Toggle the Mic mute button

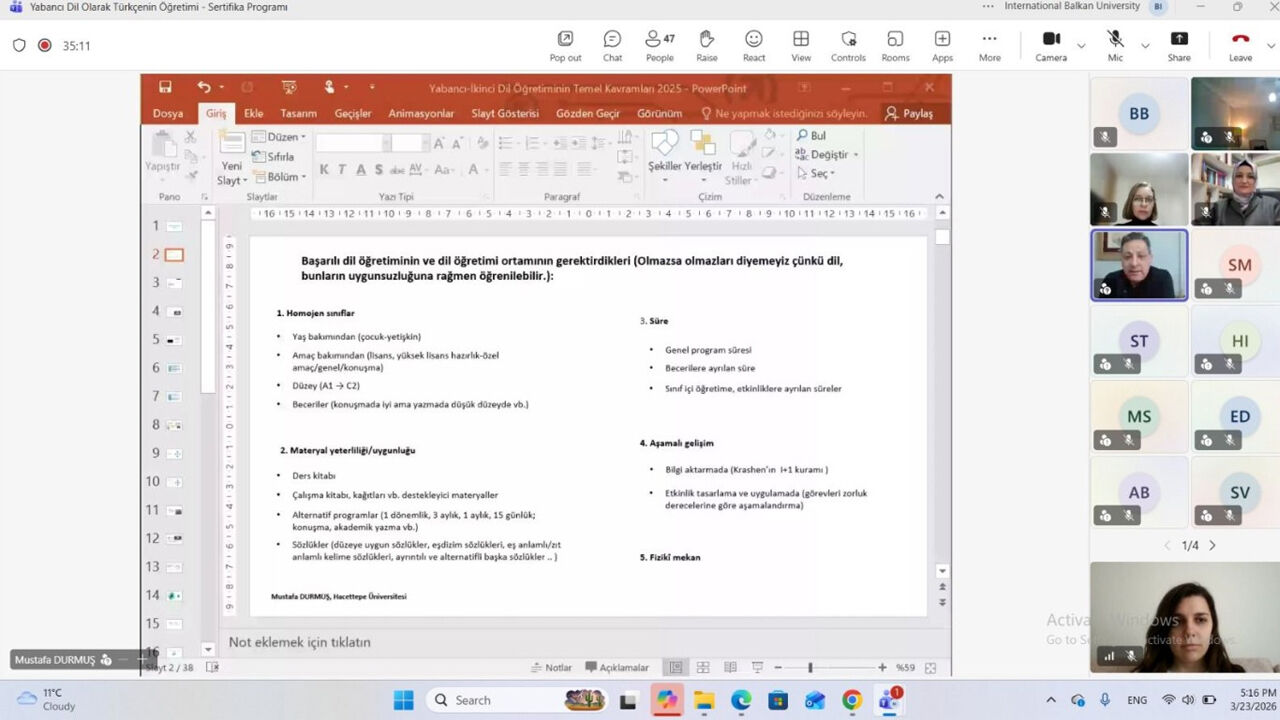click(1115, 45)
